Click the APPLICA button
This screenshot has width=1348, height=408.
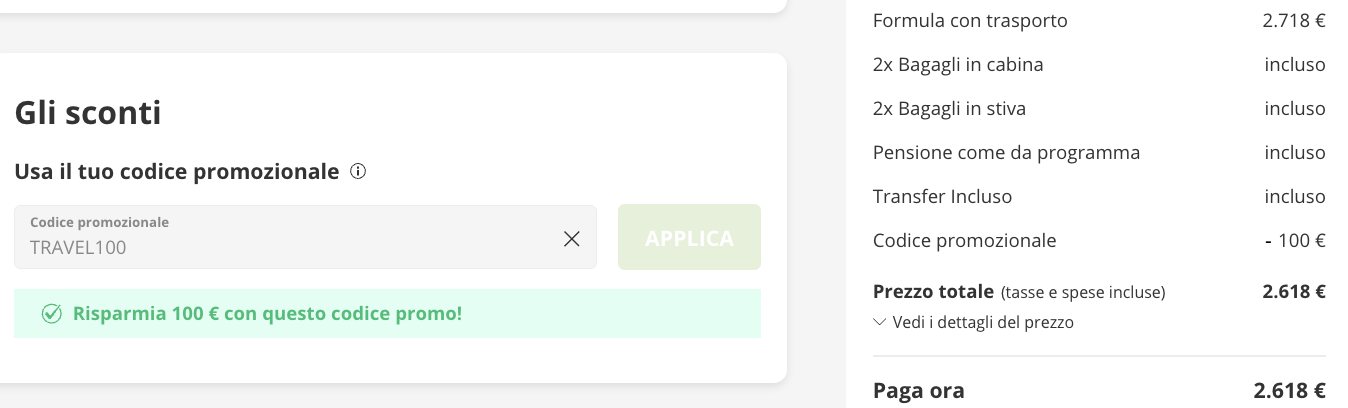click(689, 237)
